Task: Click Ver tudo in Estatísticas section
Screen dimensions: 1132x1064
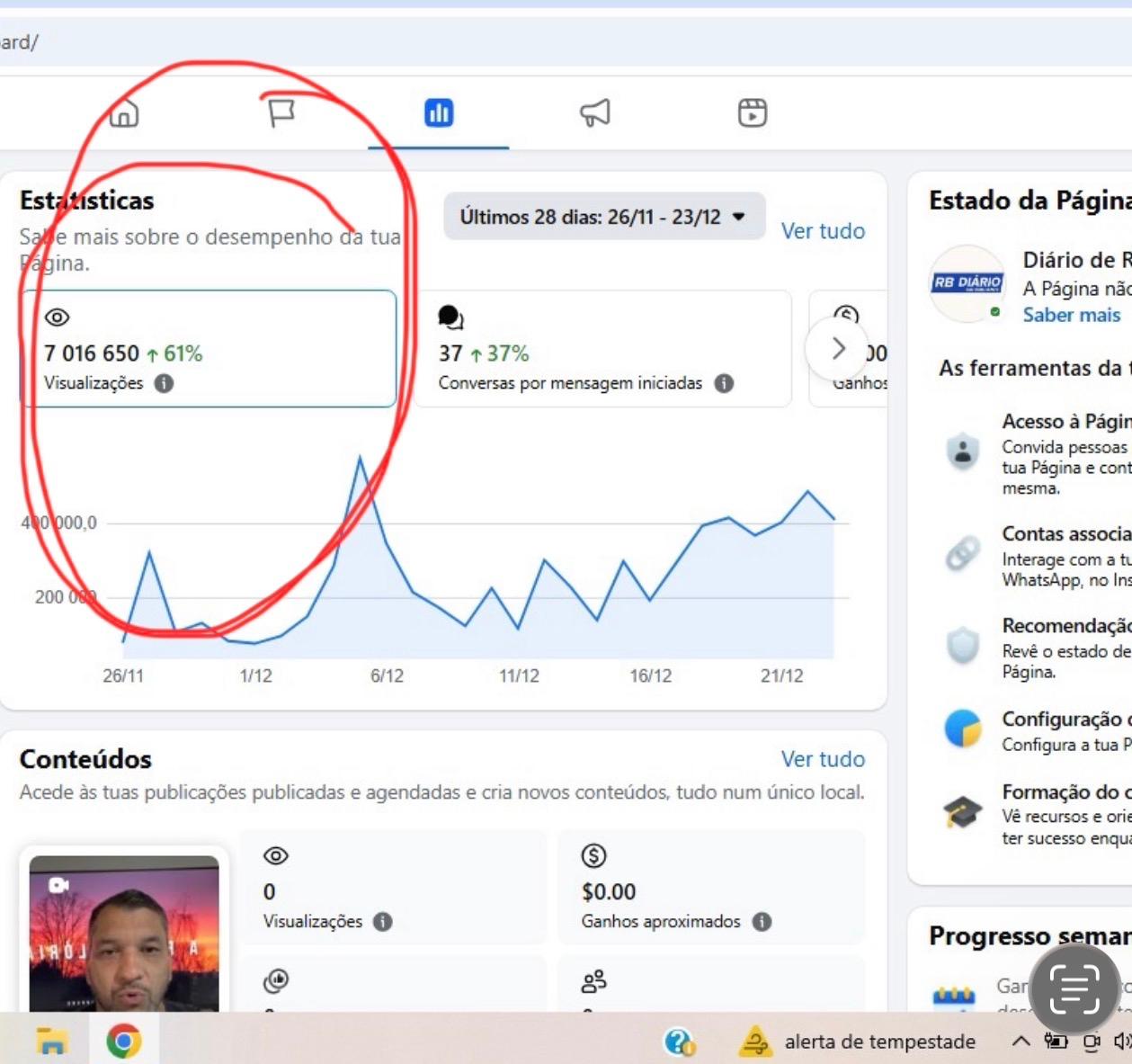Action: [823, 231]
